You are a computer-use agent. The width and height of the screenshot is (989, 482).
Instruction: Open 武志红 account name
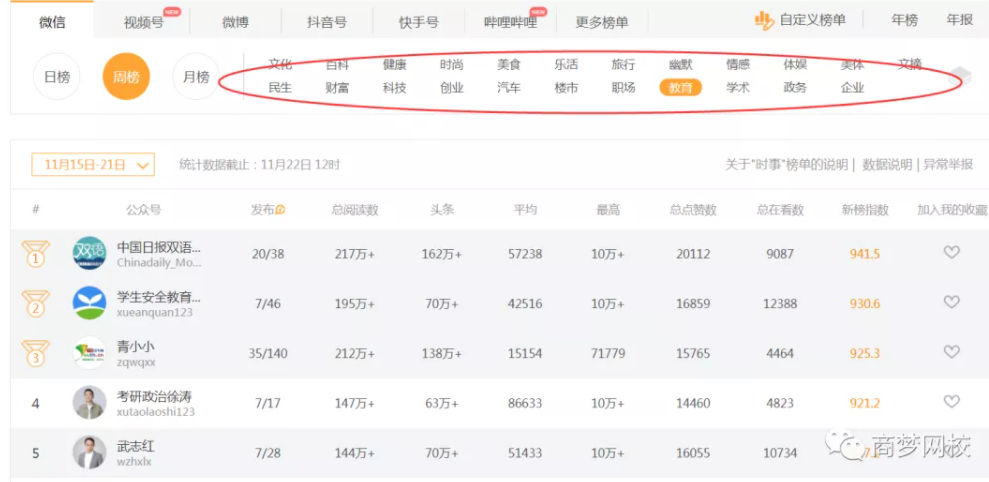pyautogui.click(x=136, y=446)
